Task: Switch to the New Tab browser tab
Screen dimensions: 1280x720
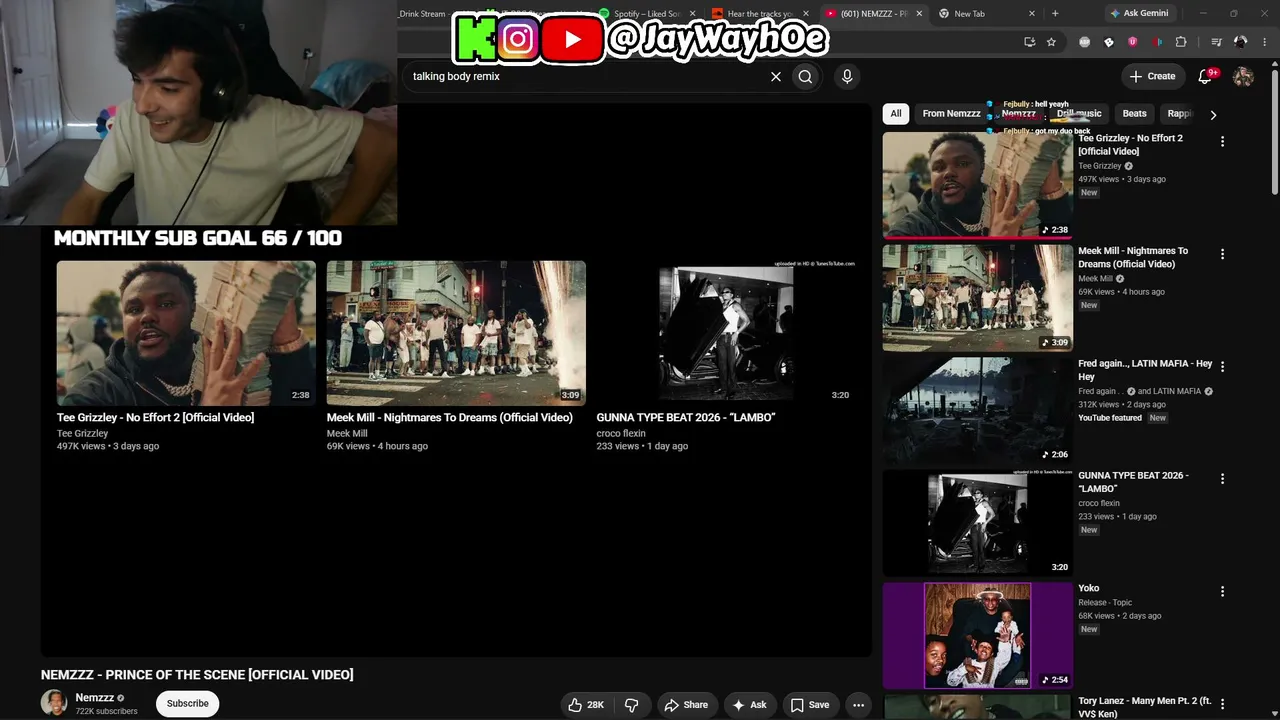Action: [x=987, y=14]
